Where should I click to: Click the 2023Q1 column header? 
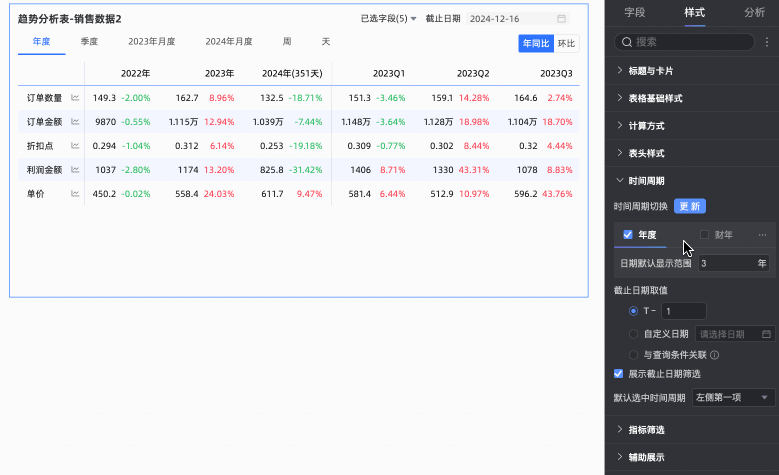coord(389,74)
